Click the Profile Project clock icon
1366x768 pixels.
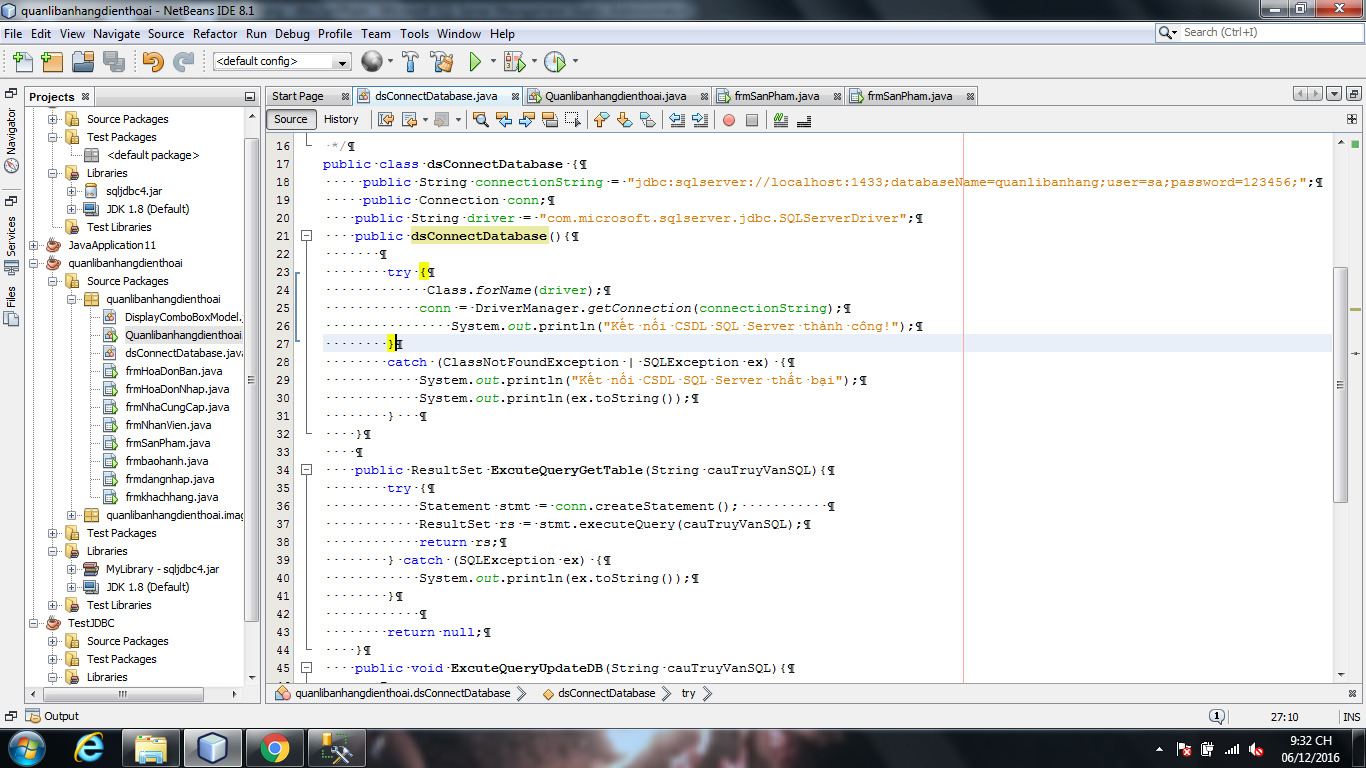coord(554,62)
